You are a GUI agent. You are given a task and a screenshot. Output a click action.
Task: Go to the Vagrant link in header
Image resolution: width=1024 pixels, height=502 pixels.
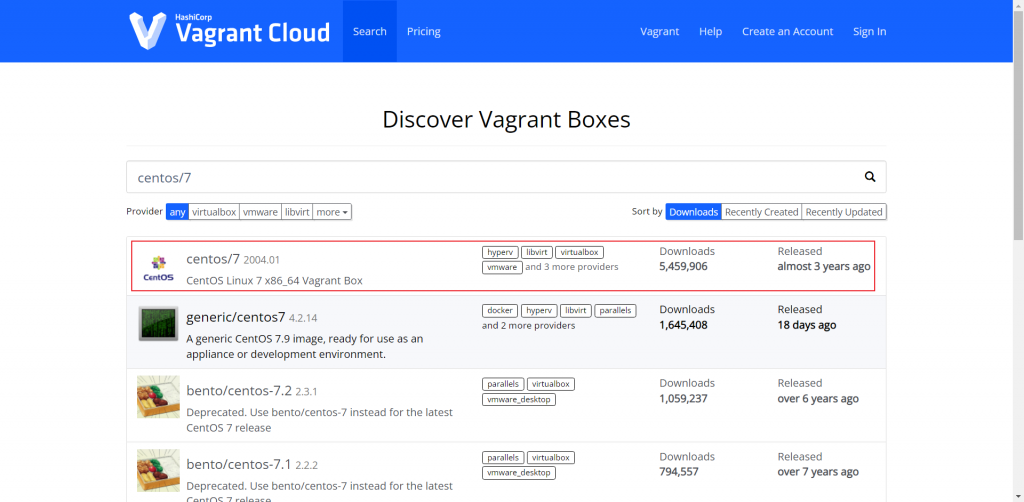[660, 31]
